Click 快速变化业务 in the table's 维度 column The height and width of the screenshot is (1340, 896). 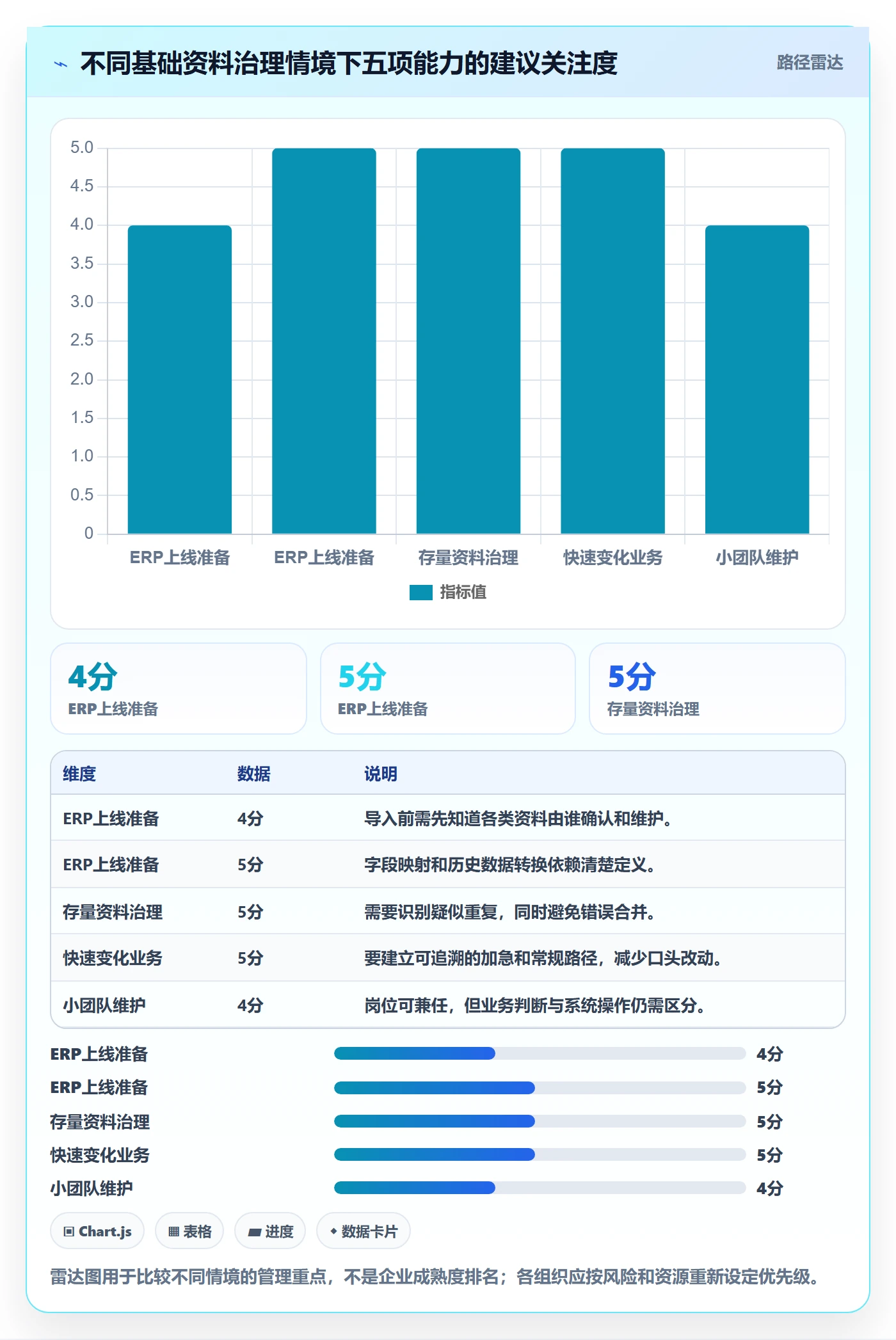pos(113,958)
